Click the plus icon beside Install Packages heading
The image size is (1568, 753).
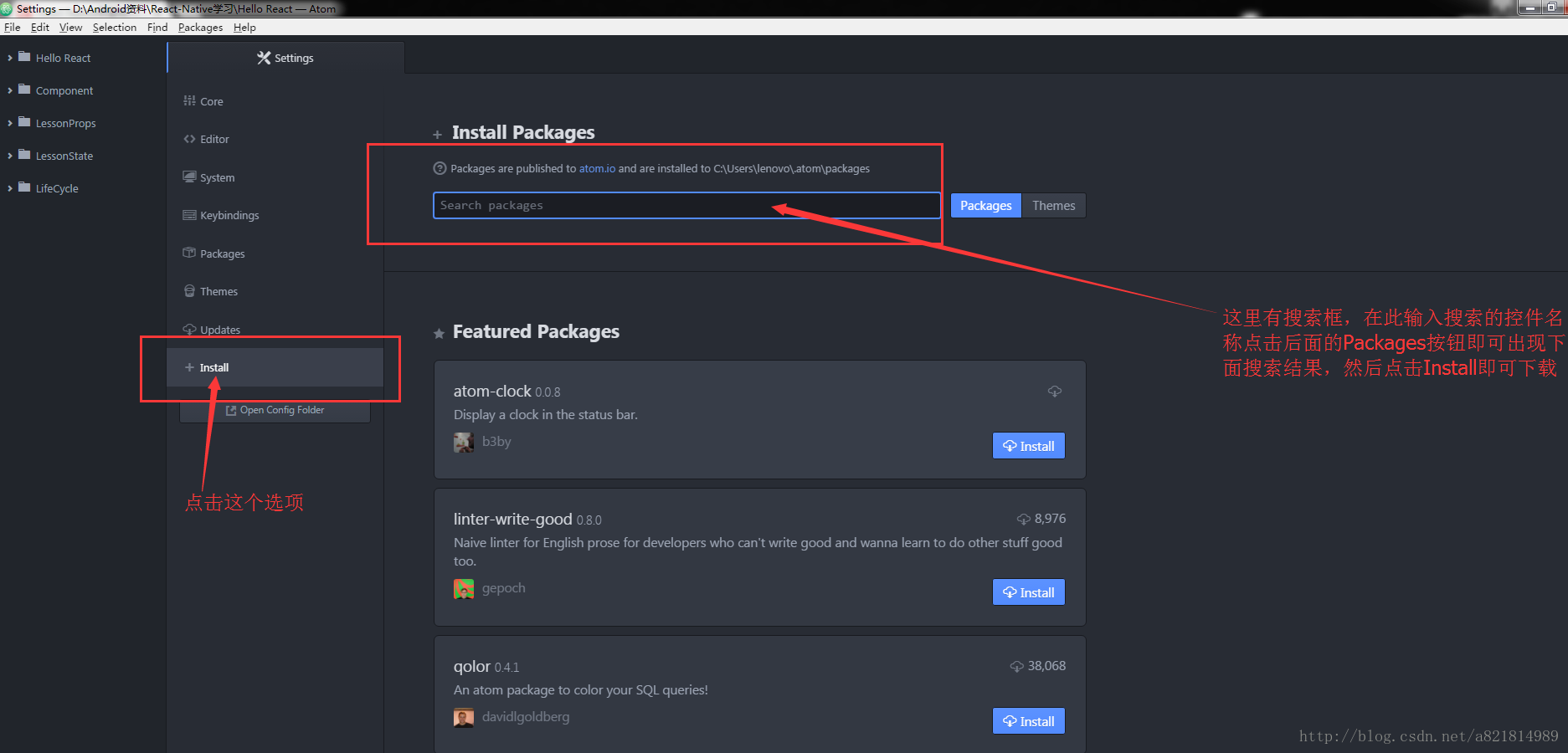tap(438, 134)
